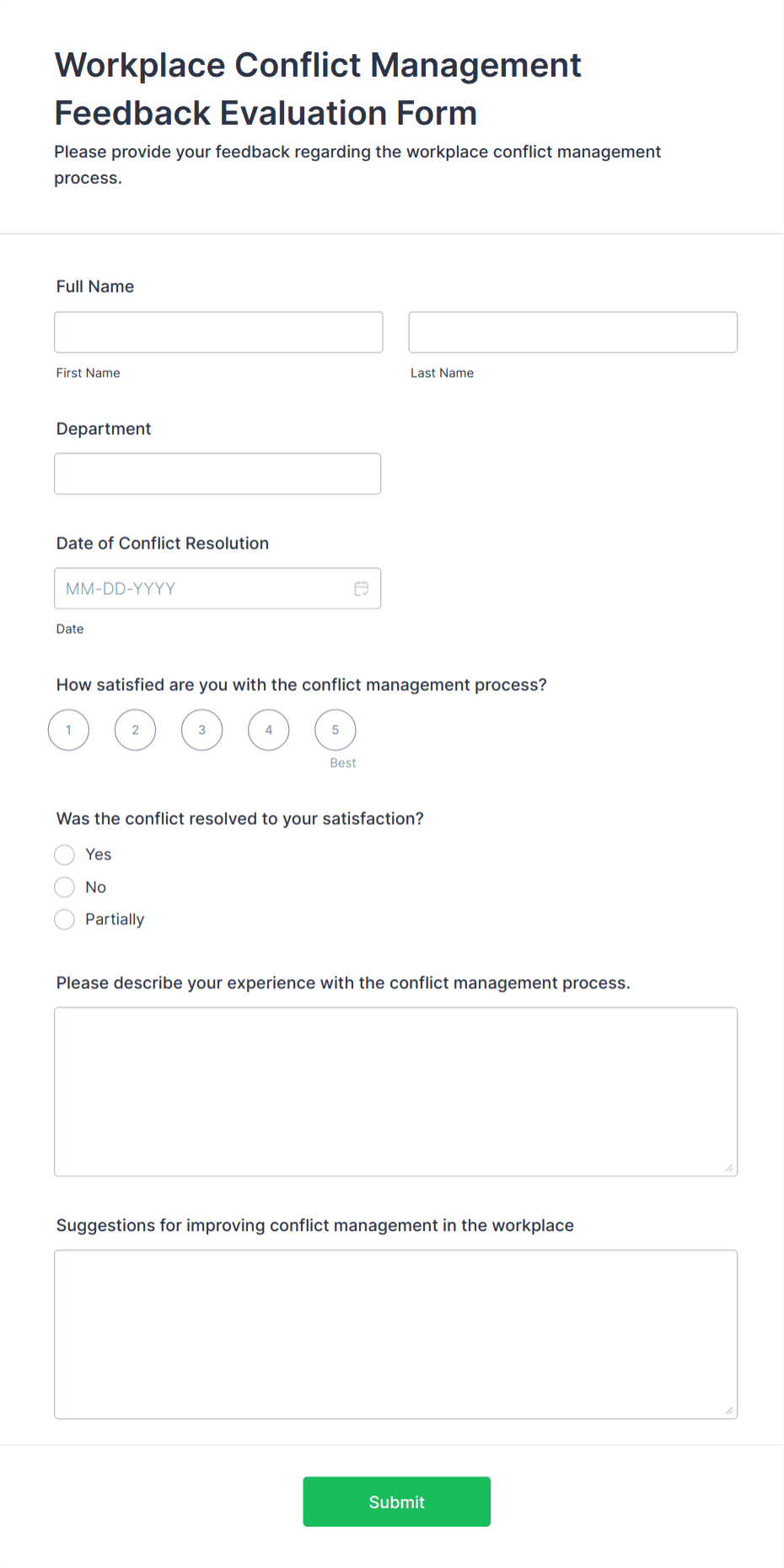Click the Date label under date field
This screenshot has width=784, height=1568.
(x=70, y=629)
